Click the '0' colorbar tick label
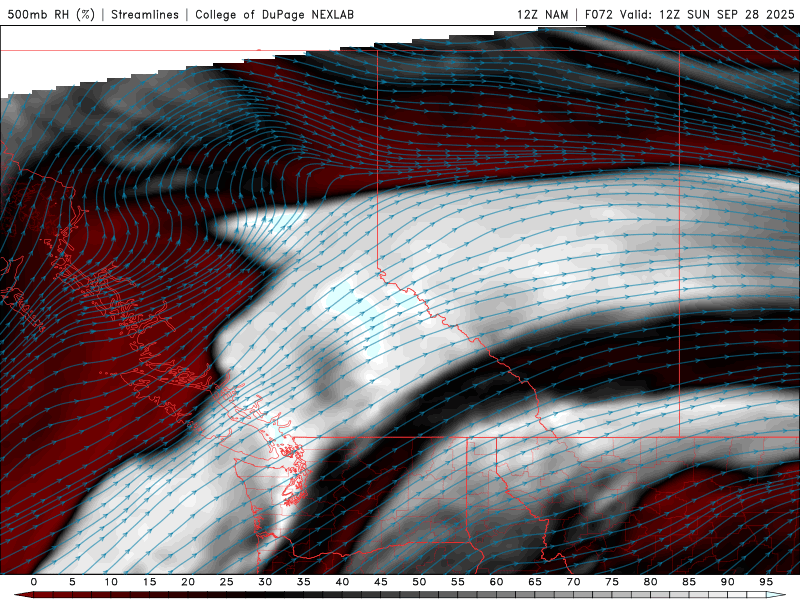This screenshot has width=800, height=600. tap(34, 582)
